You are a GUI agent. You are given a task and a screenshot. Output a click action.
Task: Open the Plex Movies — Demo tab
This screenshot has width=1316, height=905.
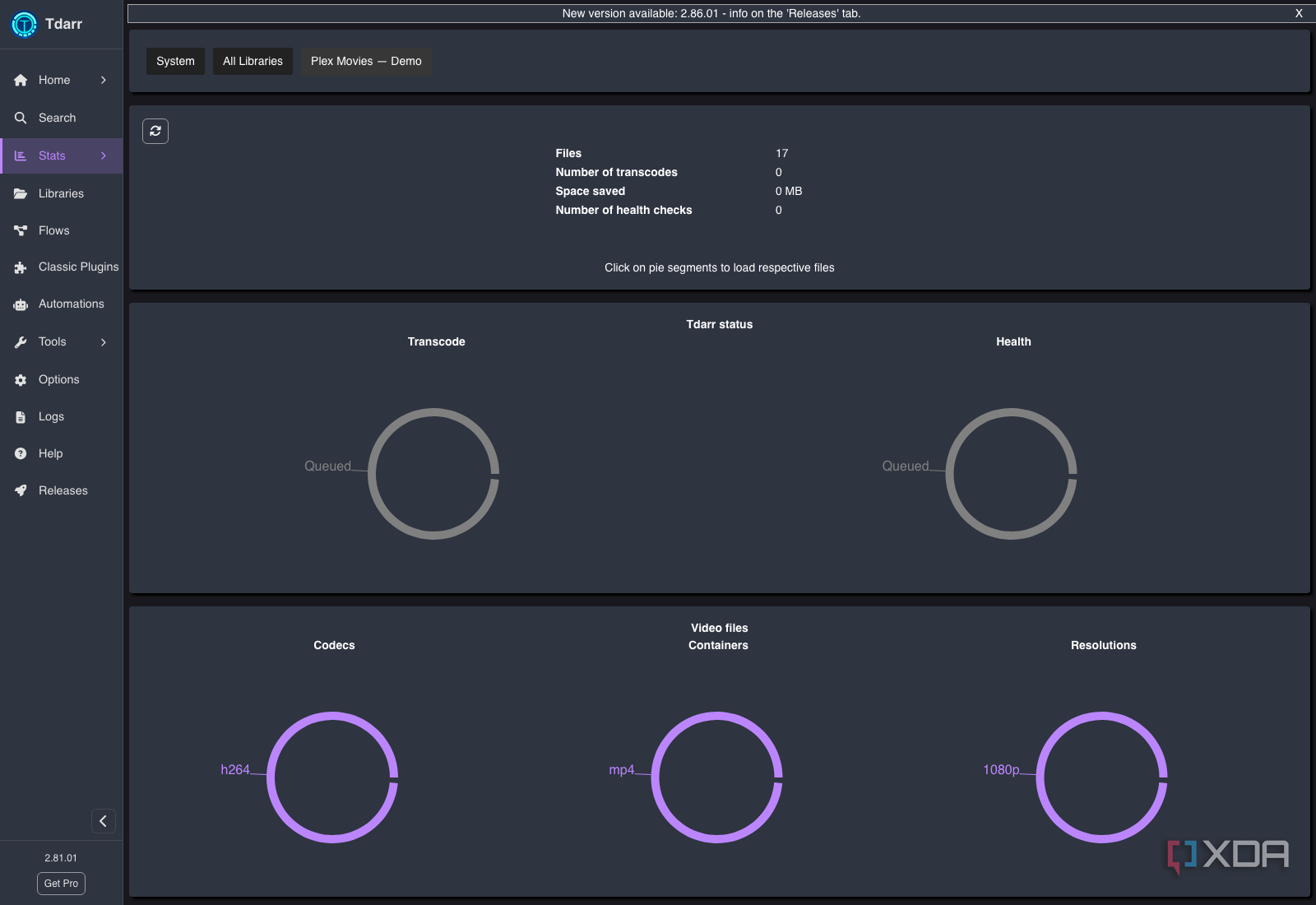click(x=366, y=62)
